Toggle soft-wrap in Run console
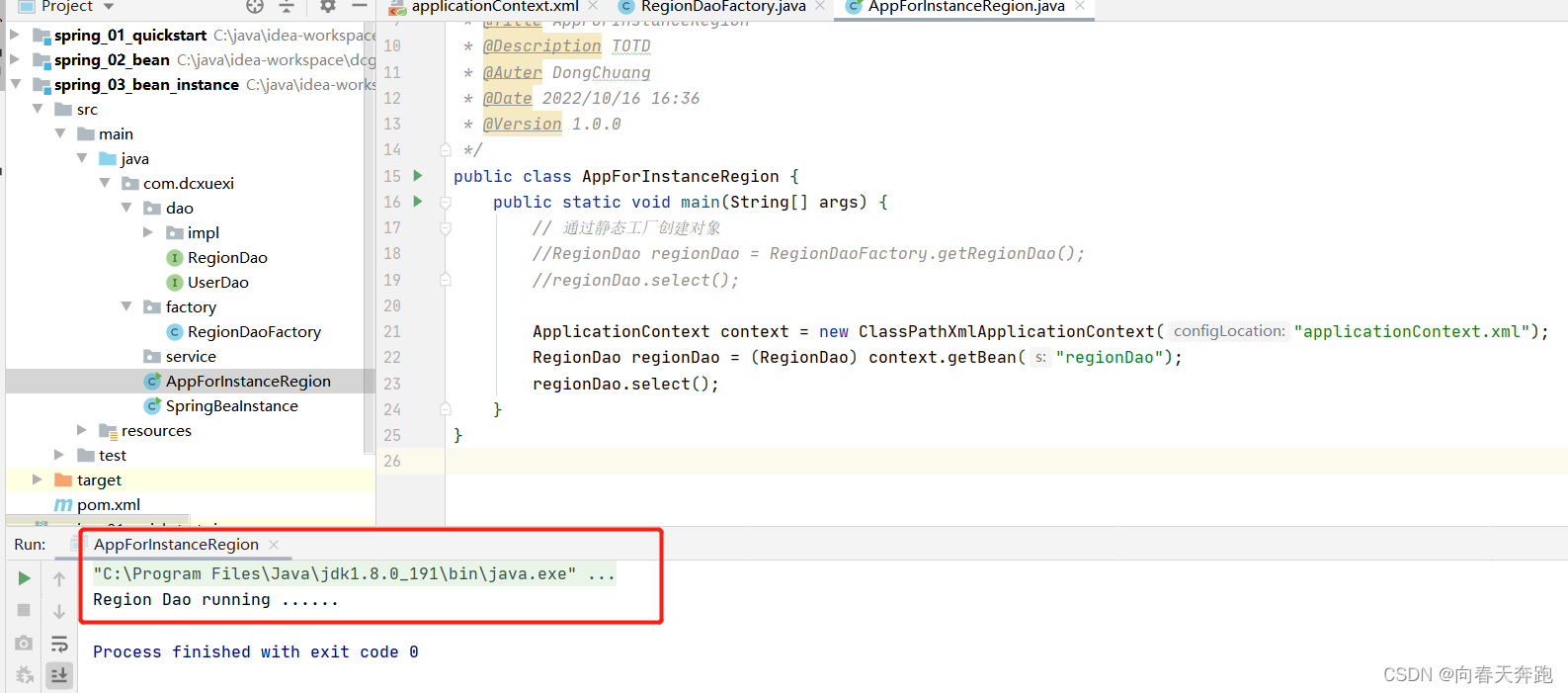This screenshot has width=1568, height=693. tap(59, 644)
